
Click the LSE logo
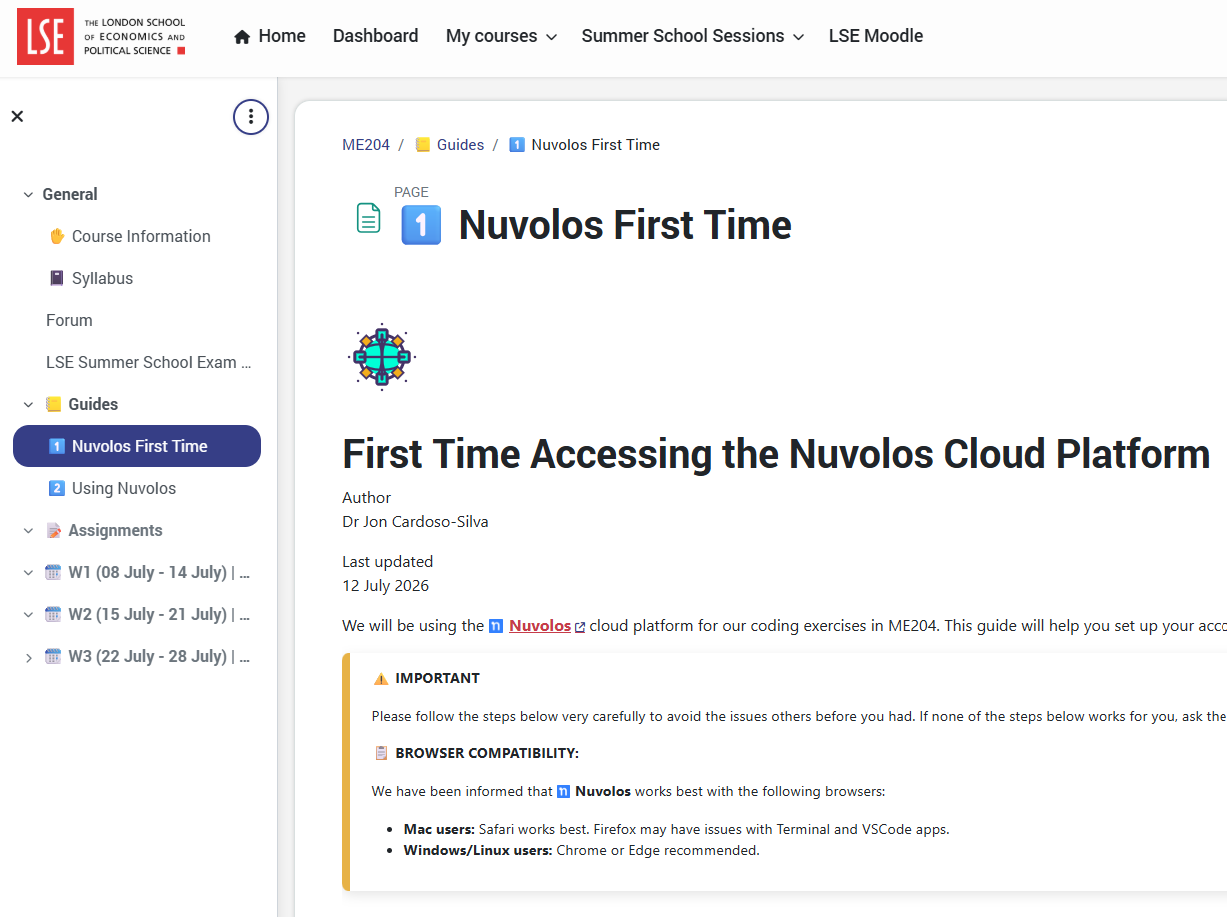(101, 37)
